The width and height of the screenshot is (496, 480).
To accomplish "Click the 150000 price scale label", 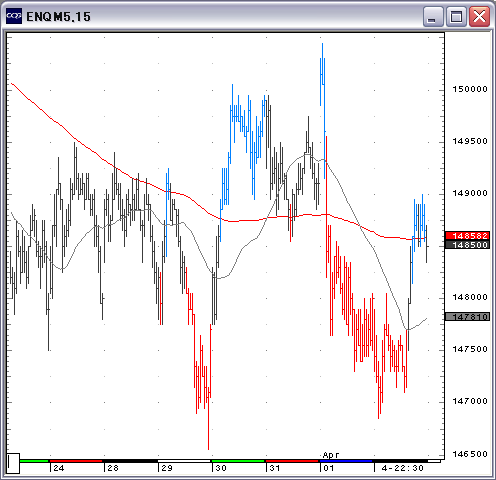I will pos(470,89).
